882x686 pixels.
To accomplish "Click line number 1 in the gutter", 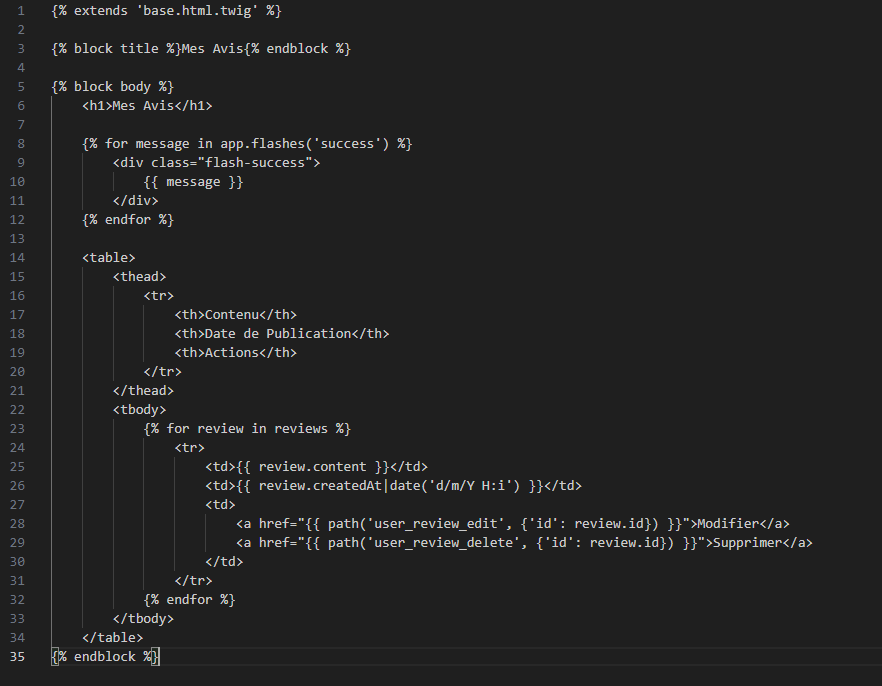I will [19, 10].
